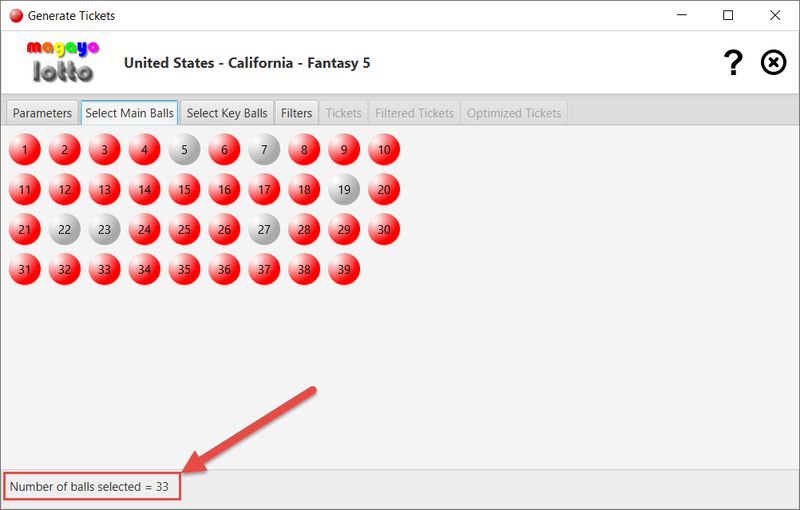Viewport: 800px width, 510px height.
Task: Open the Tickets tab
Action: [x=343, y=113]
